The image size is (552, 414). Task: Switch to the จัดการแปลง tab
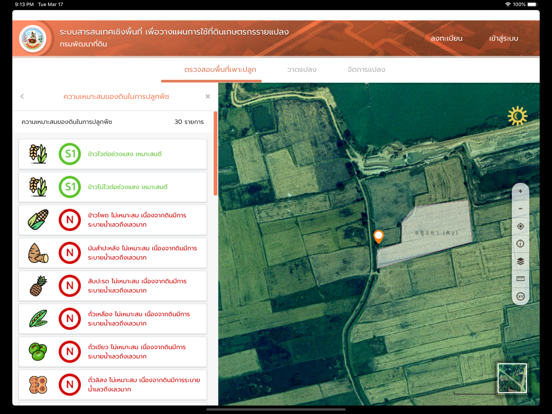point(366,70)
